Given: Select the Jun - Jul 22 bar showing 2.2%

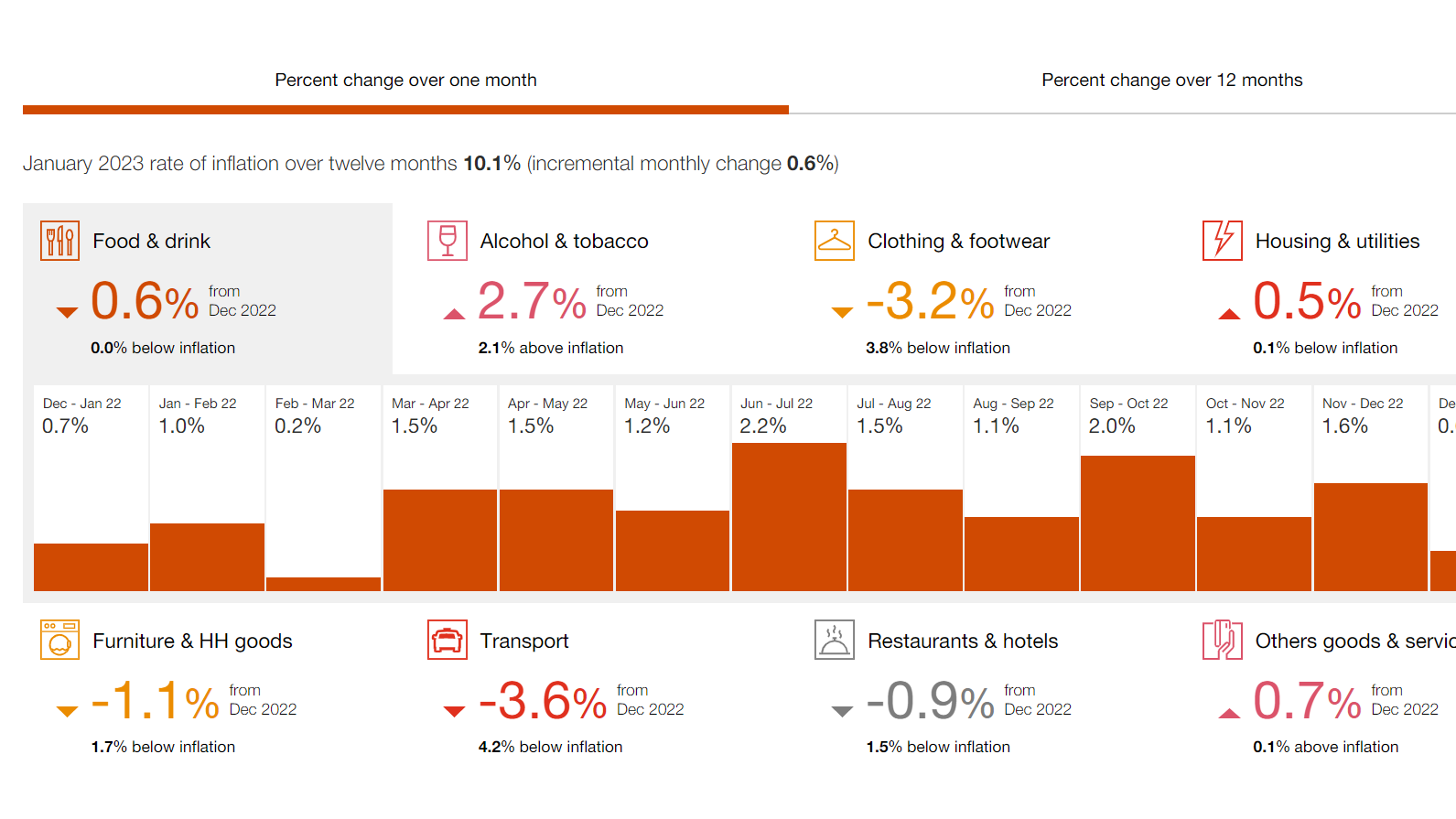Looking at the screenshot, I should coord(789,517).
